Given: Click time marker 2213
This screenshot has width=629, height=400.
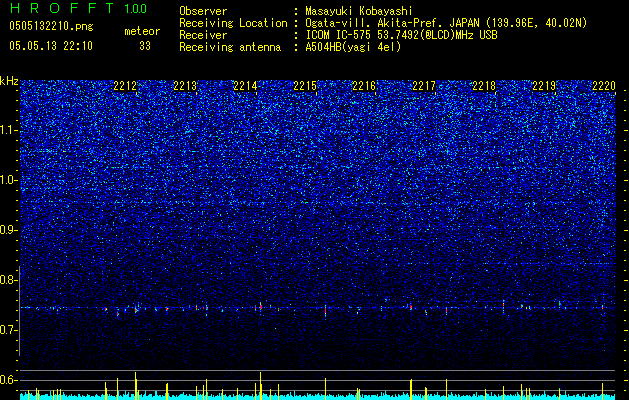Looking at the screenshot, I should tap(185, 86).
